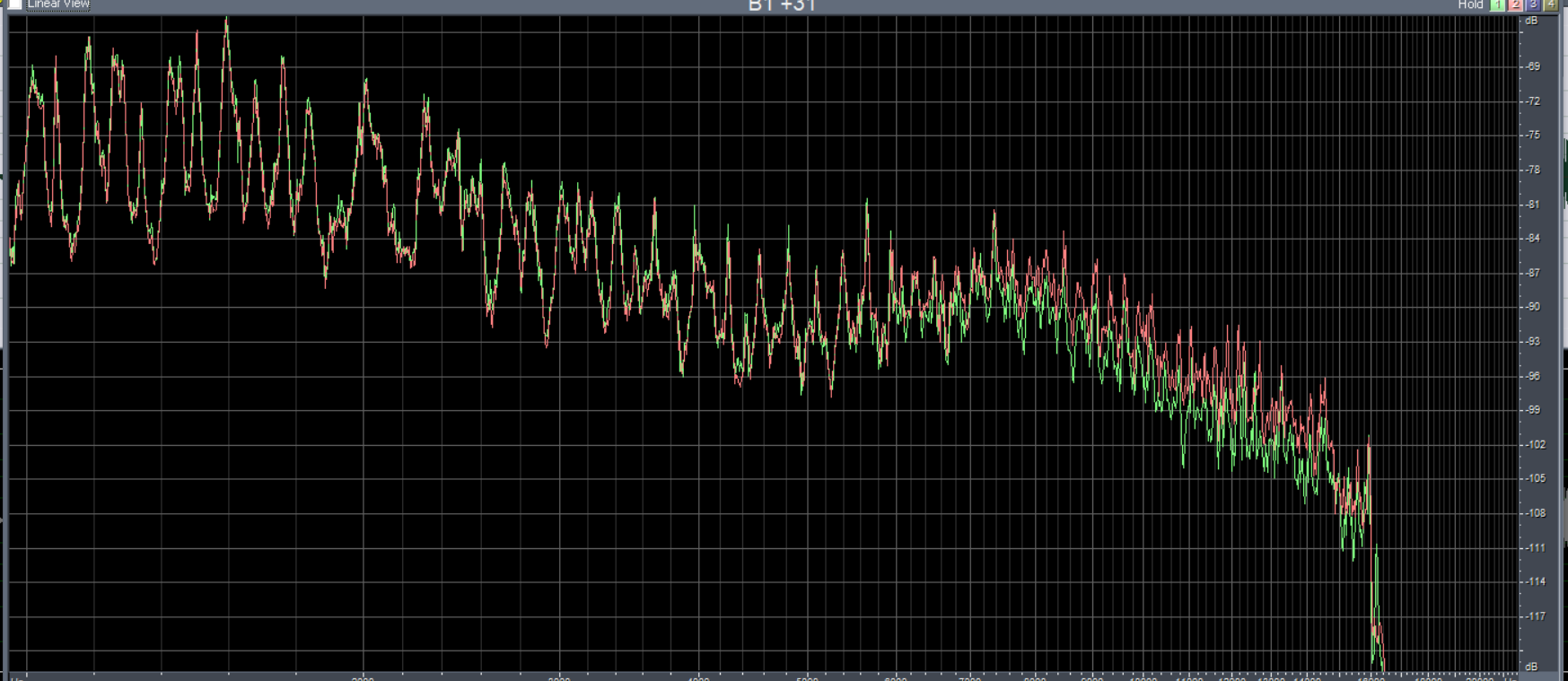Click the -111 dB scale value

click(x=1535, y=547)
